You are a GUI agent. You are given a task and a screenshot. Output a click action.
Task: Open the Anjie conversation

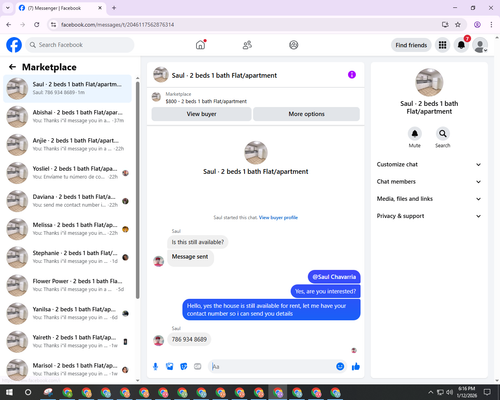pyautogui.click(x=68, y=145)
